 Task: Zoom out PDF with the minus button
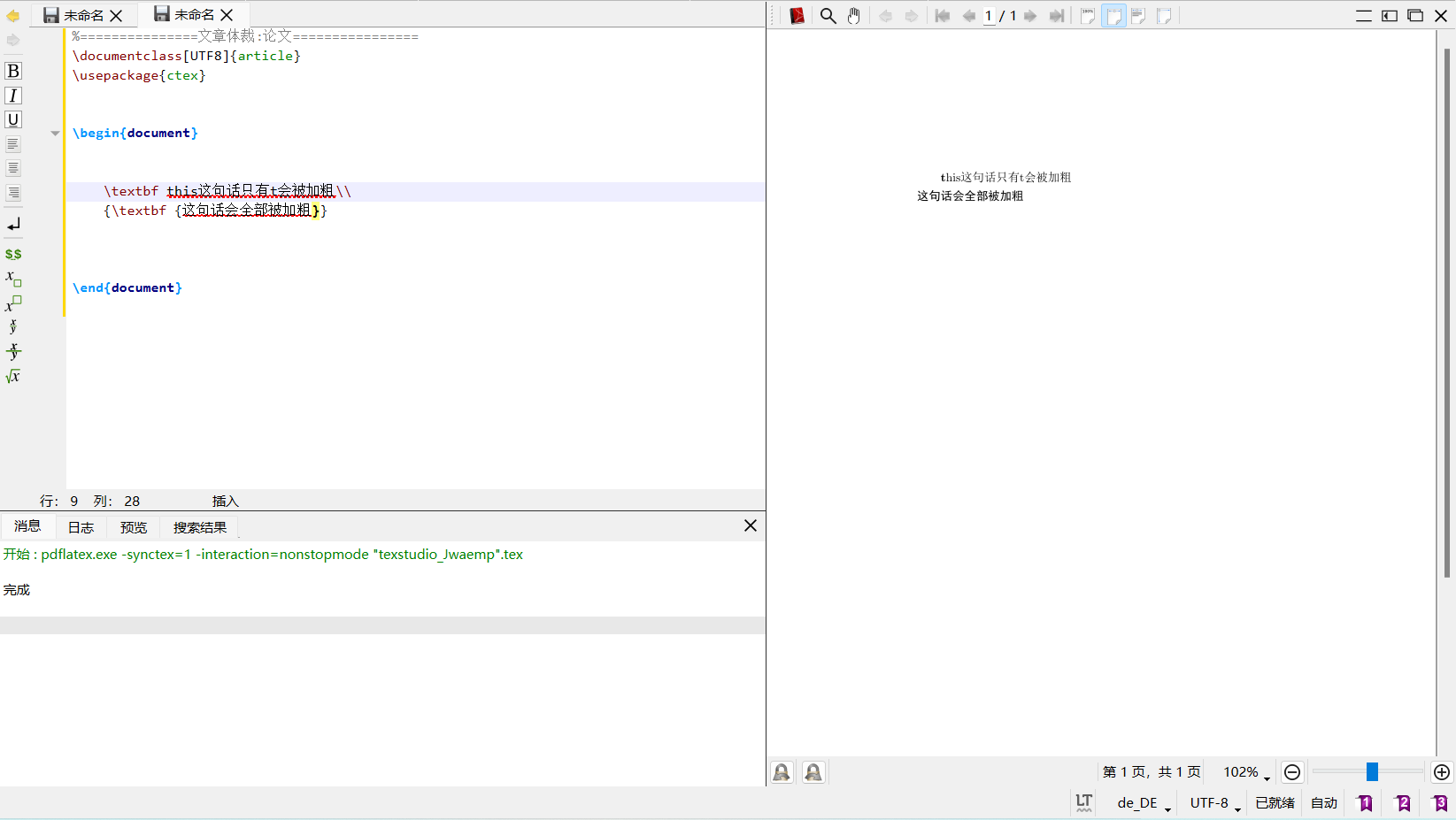coord(1292,772)
